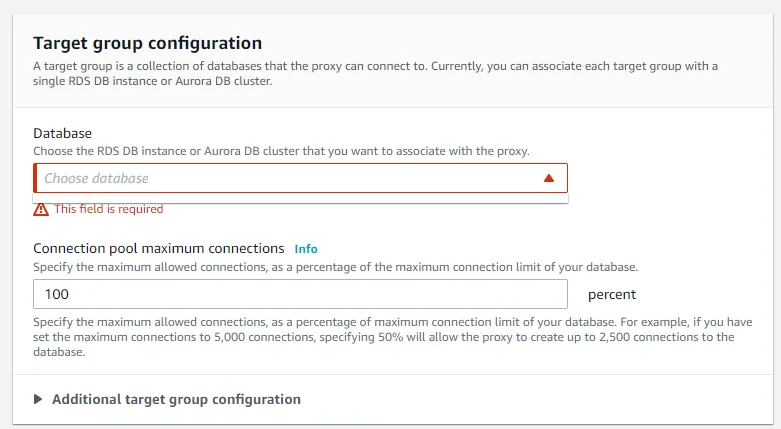This screenshot has width=781, height=429.
Task: Click the red arrow in database selector
Action: [x=549, y=178]
